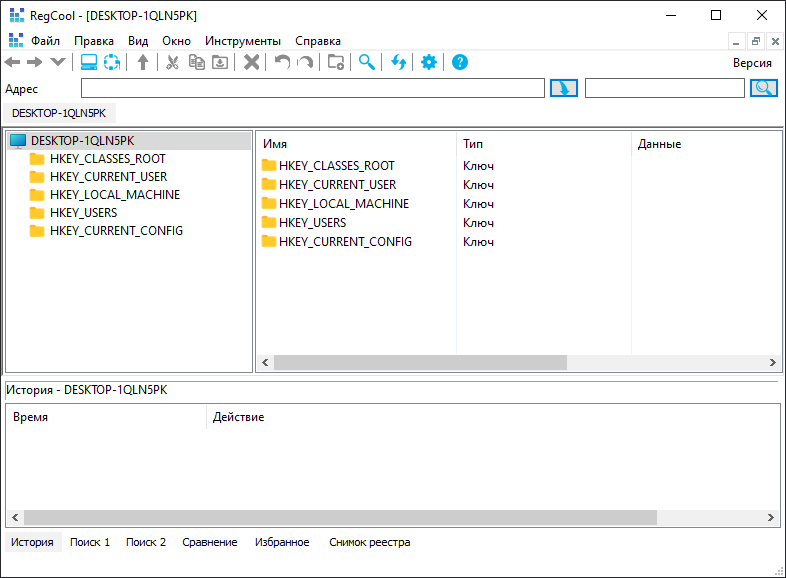This screenshot has width=786, height=578.
Task: Click the Forward arrow in toolbar
Action: pyautogui.click(x=35, y=63)
